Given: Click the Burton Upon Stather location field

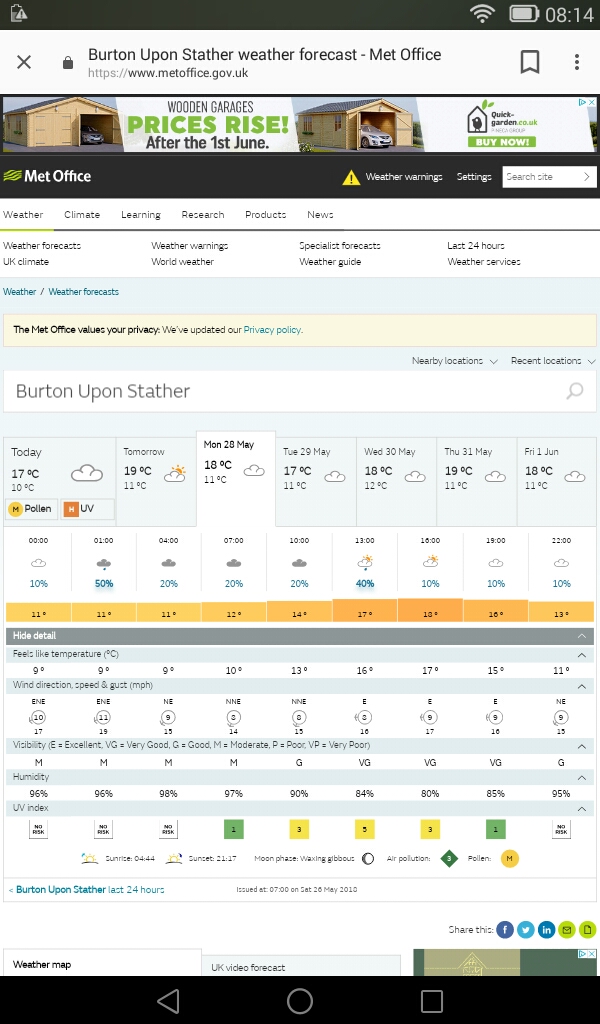Looking at the screenshot, I should [300, 391].
